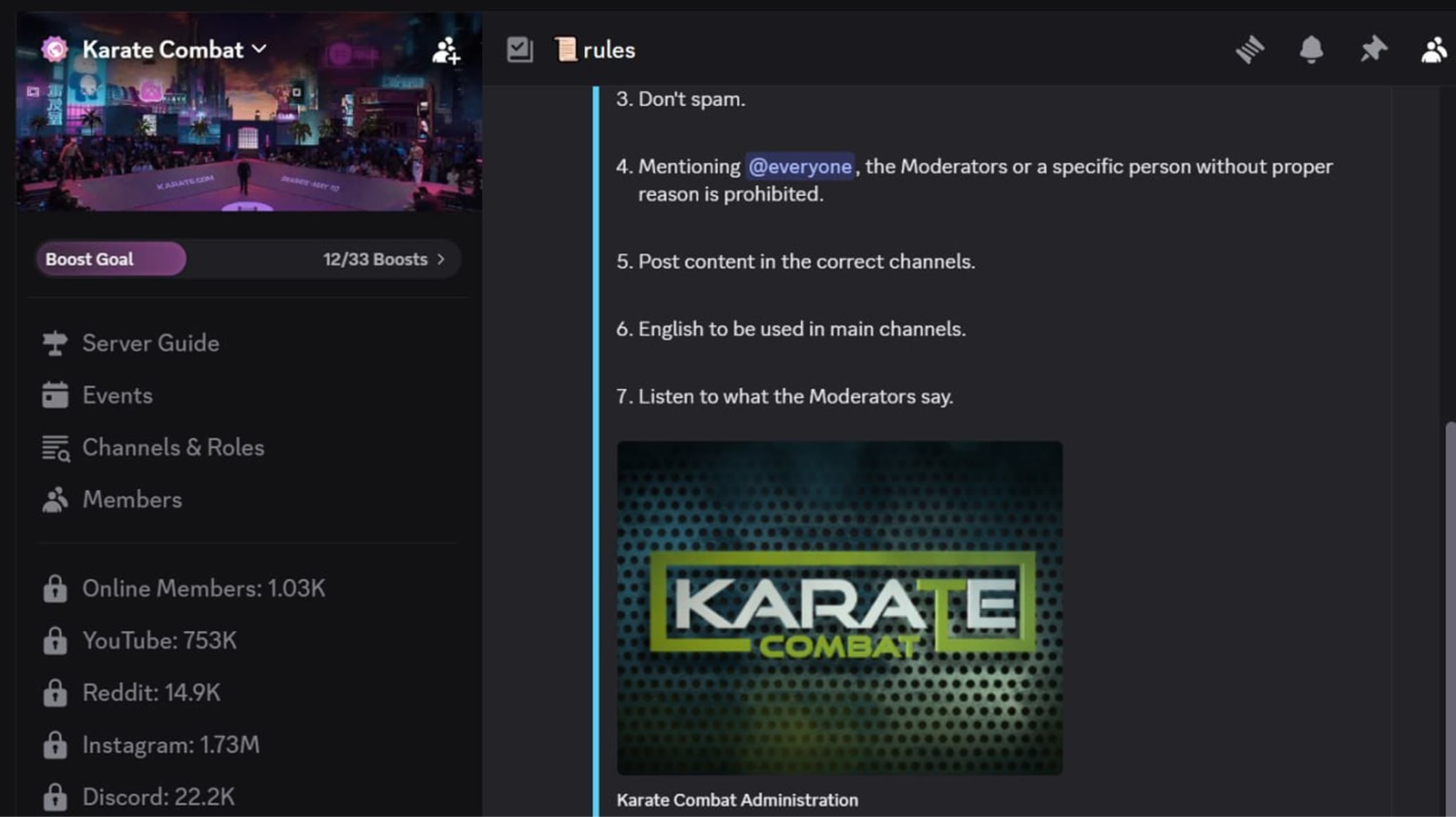
Task: Click the lock icon beside Discord: 22.2K
Action: point(55,797)
